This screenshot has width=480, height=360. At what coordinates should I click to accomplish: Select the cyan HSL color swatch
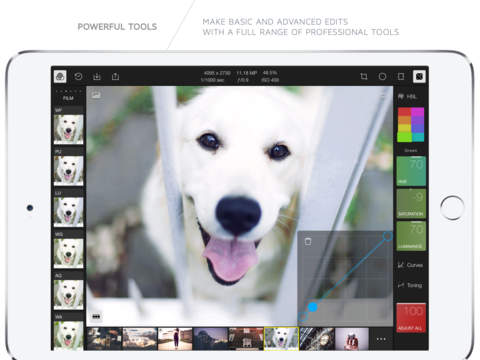tap(418, 137)
